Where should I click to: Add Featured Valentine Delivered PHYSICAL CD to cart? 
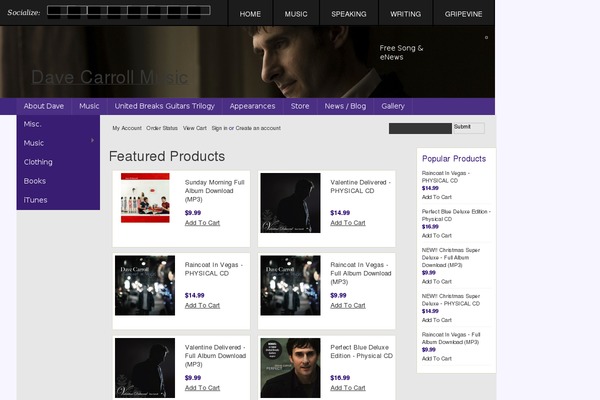(348, 223)
